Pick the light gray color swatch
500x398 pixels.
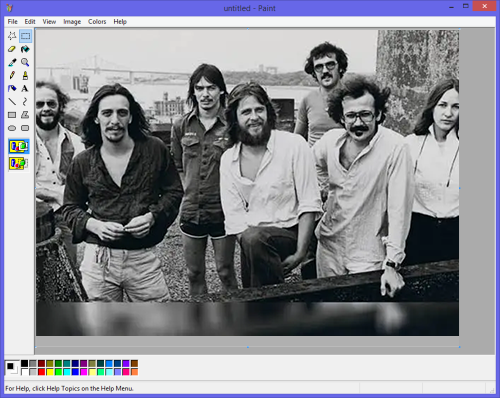[x=33, y=372]
